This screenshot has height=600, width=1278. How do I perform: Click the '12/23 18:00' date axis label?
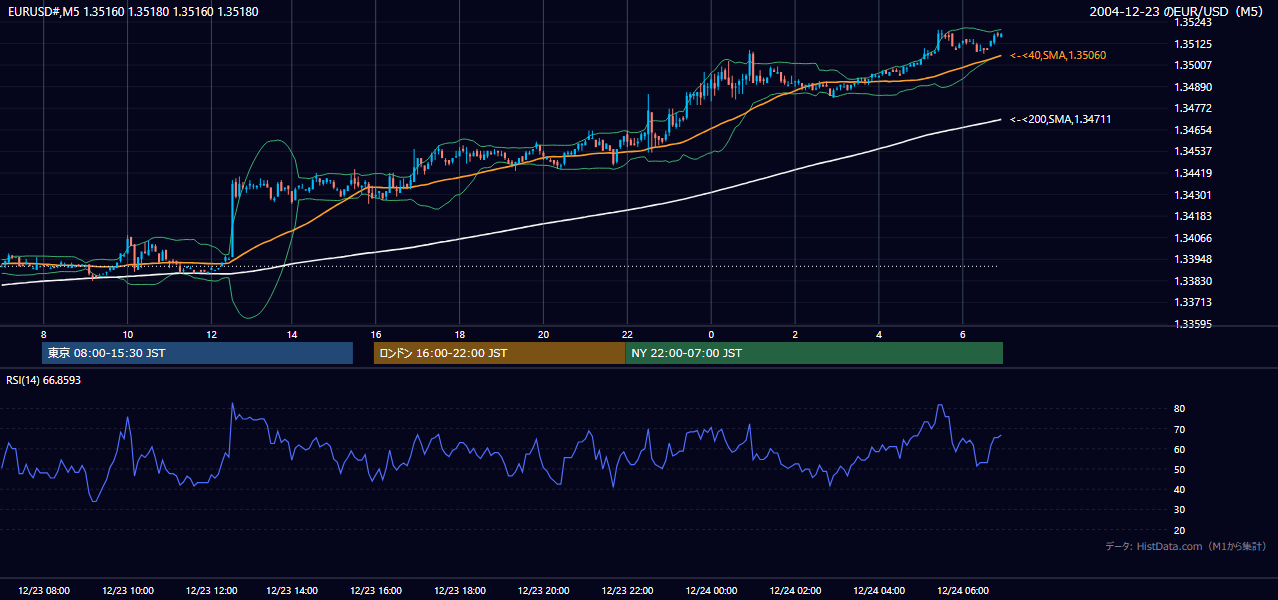pos(461,591)
